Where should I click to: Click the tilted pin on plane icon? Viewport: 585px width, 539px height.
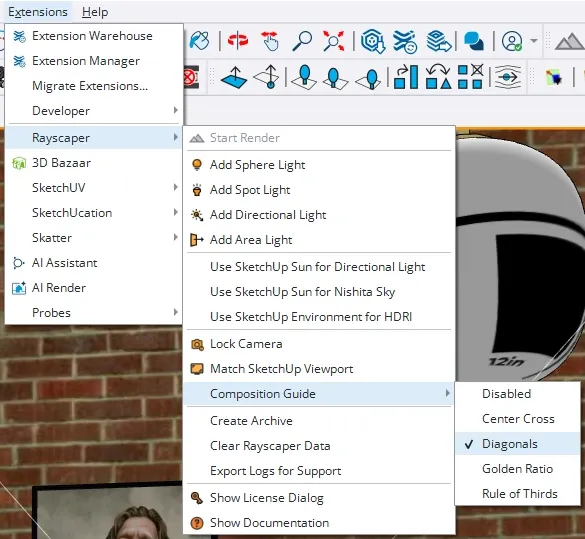[367, 78]
